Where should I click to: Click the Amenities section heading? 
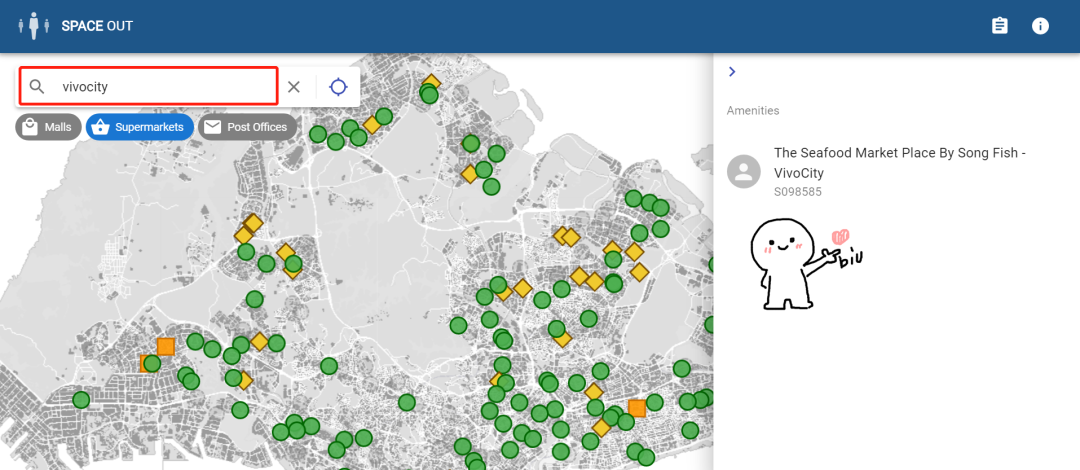(x=752, y=110)
